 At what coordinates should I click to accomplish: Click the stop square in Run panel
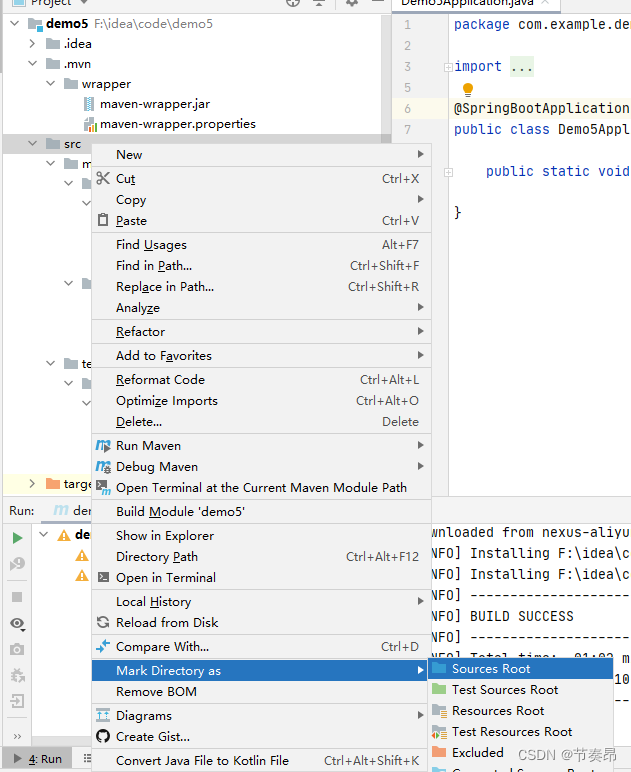click(17, 597)
